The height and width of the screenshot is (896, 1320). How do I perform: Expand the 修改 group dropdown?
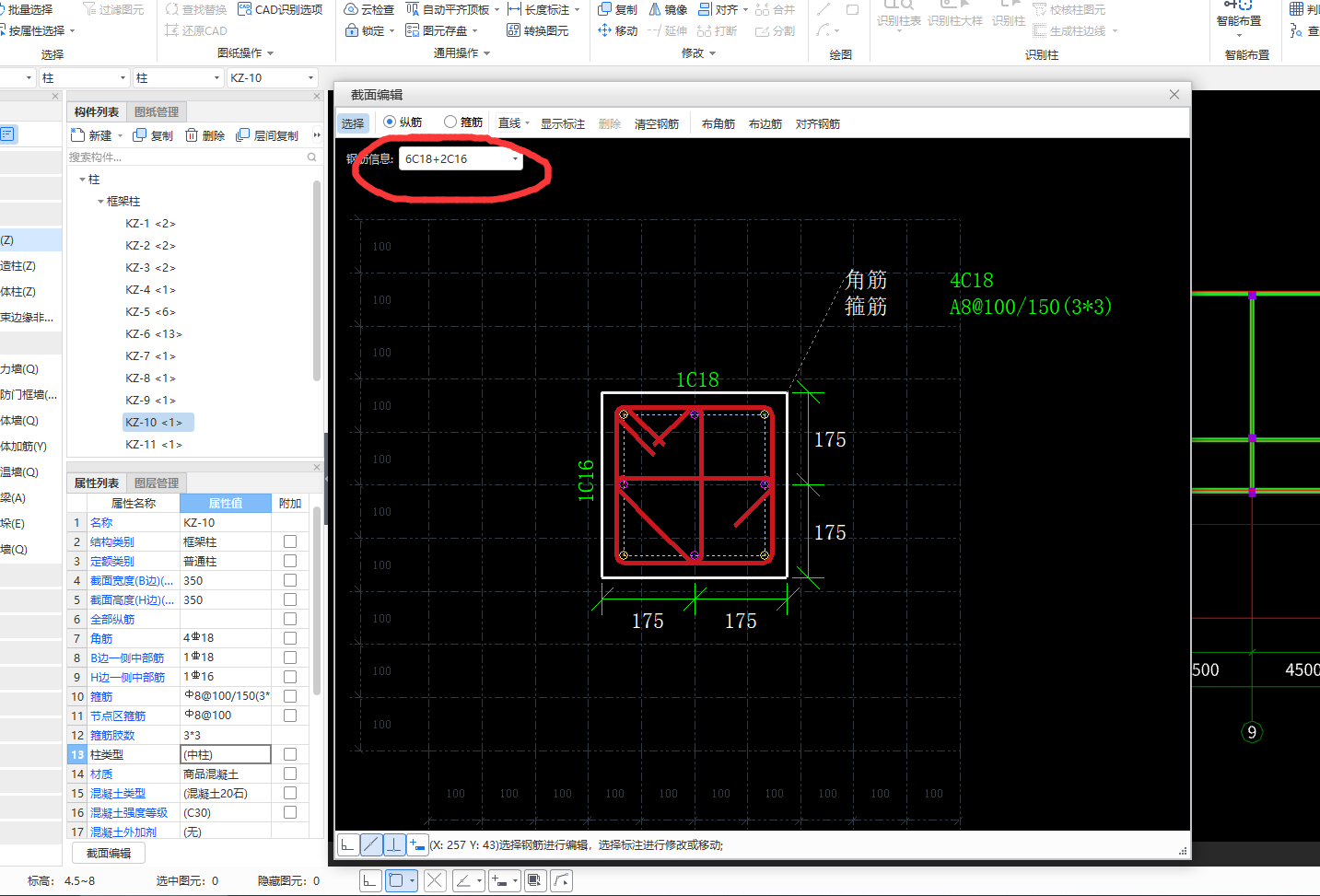click(712, 53)
